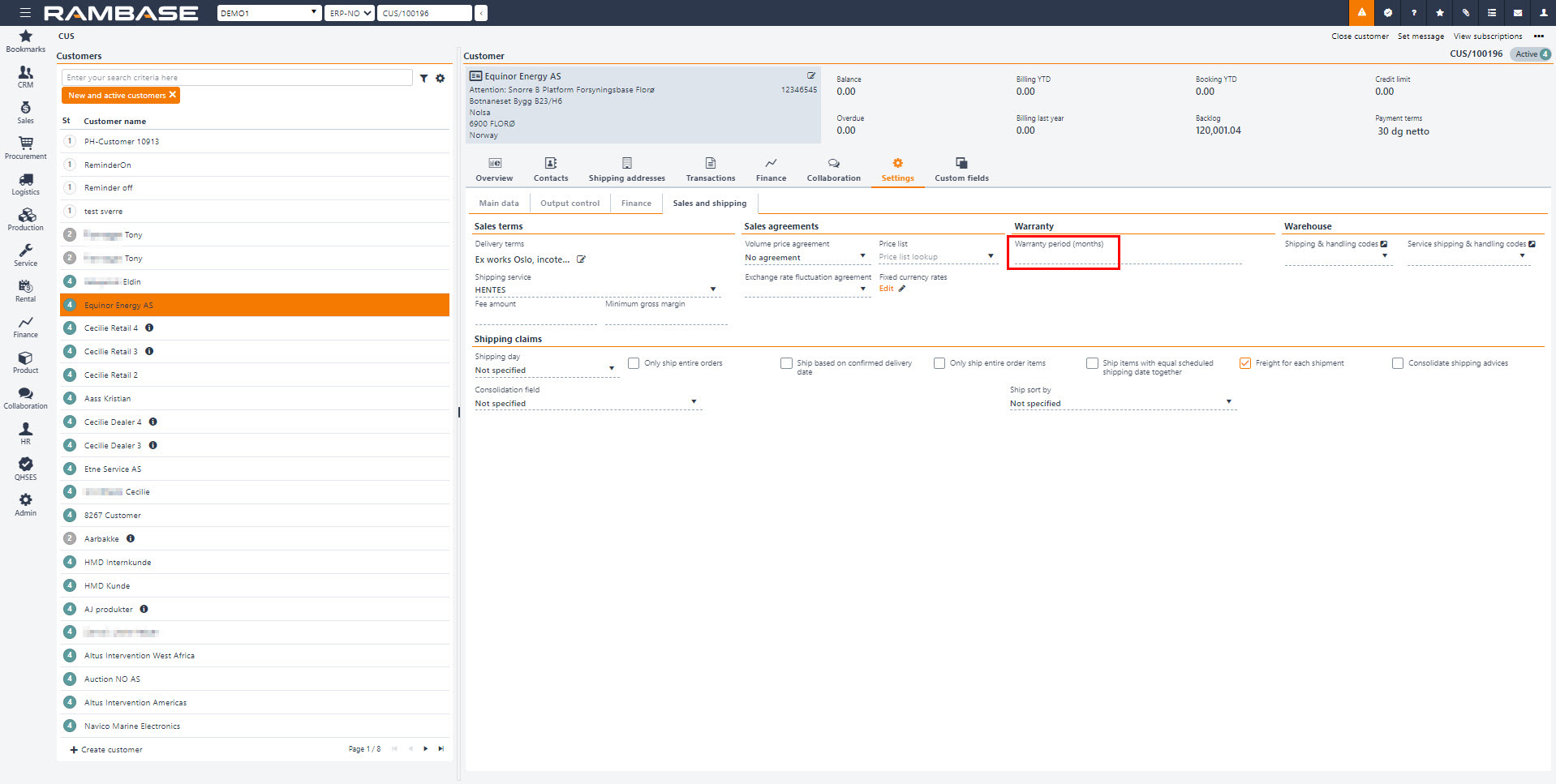Expand the Shipping day dropdown
Screen dimensions: 1556x784
coord(611,369)
